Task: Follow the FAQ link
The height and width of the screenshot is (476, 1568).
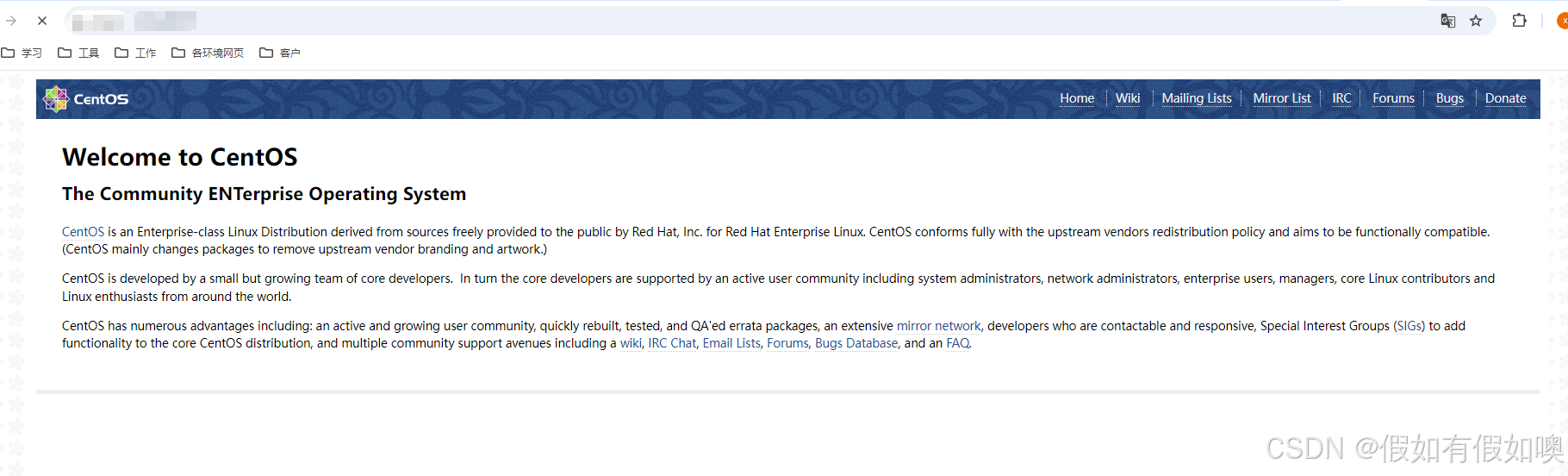Action: point(958,343)
